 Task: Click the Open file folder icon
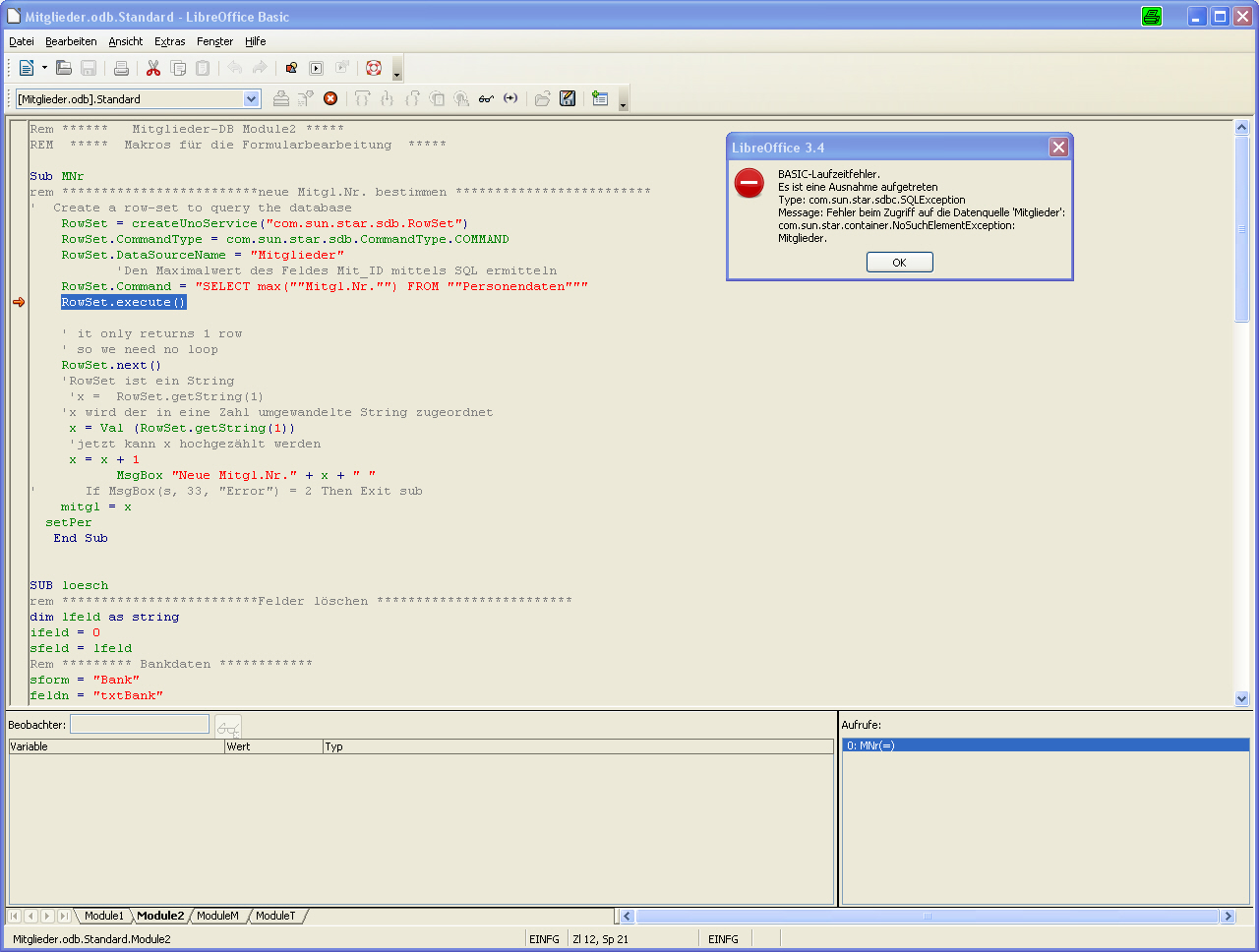[x=64, y=68]
